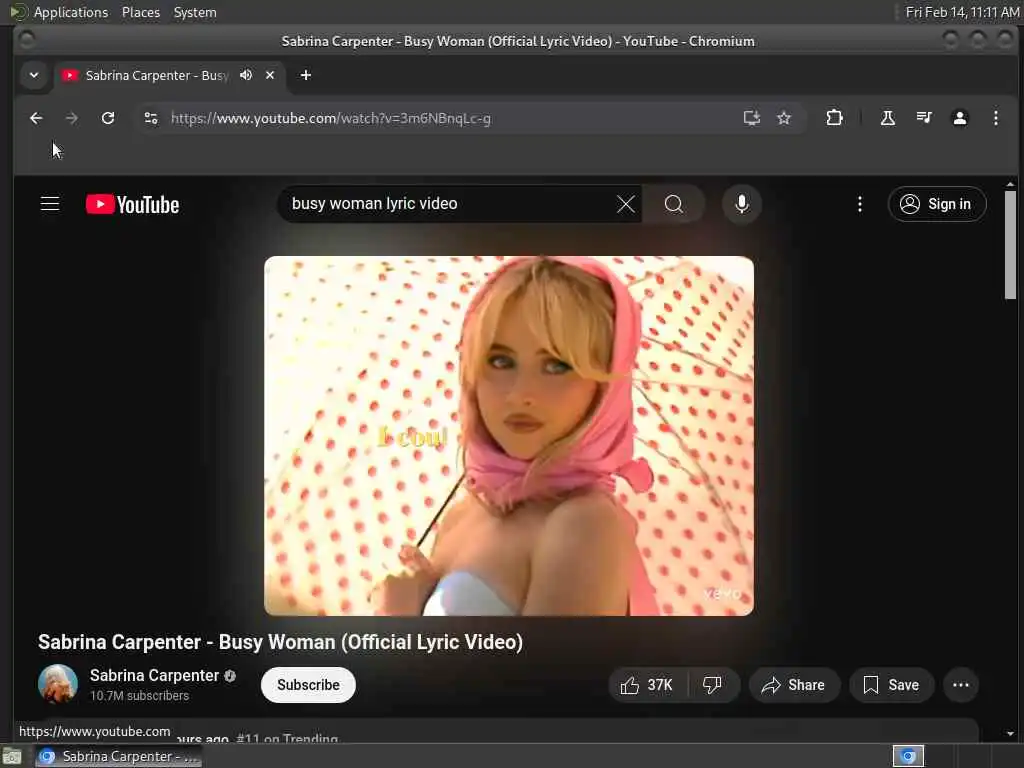
Task: Click the 10.7M subscribers text
Action: point(139,696)
